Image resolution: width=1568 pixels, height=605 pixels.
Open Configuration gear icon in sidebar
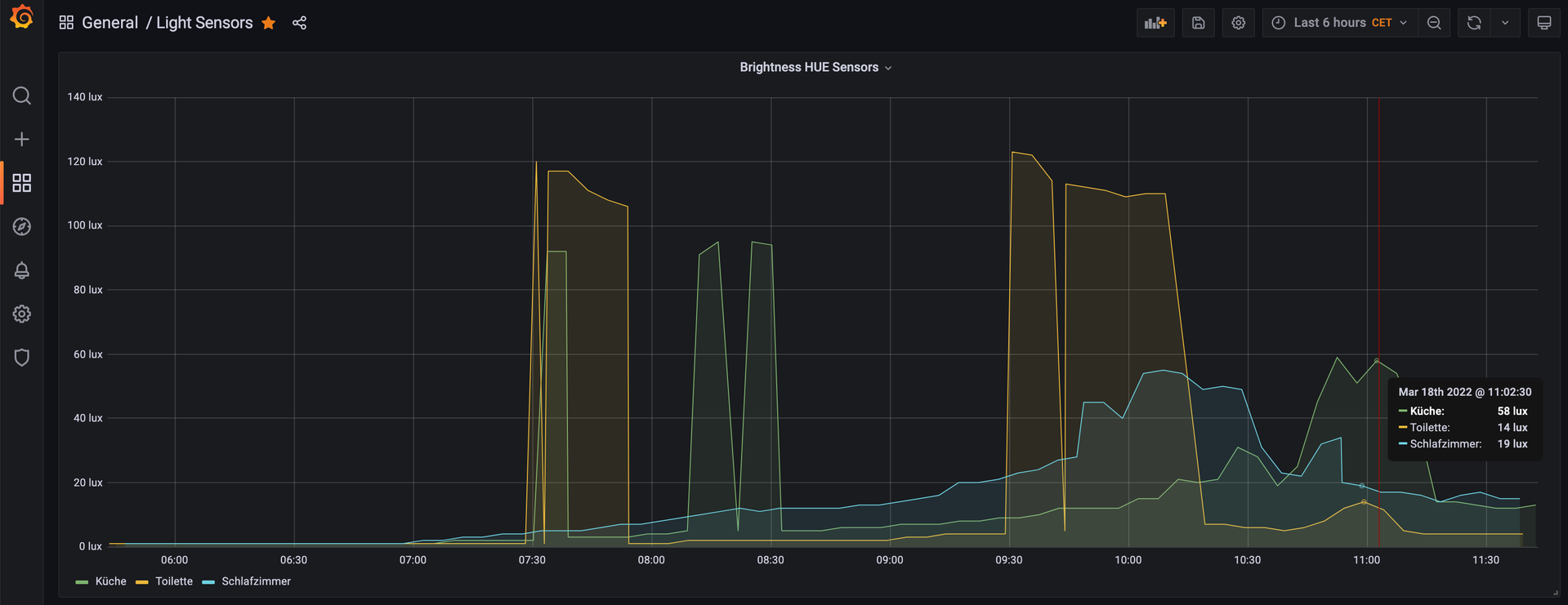pyautogui.click(x=22, y=314)
